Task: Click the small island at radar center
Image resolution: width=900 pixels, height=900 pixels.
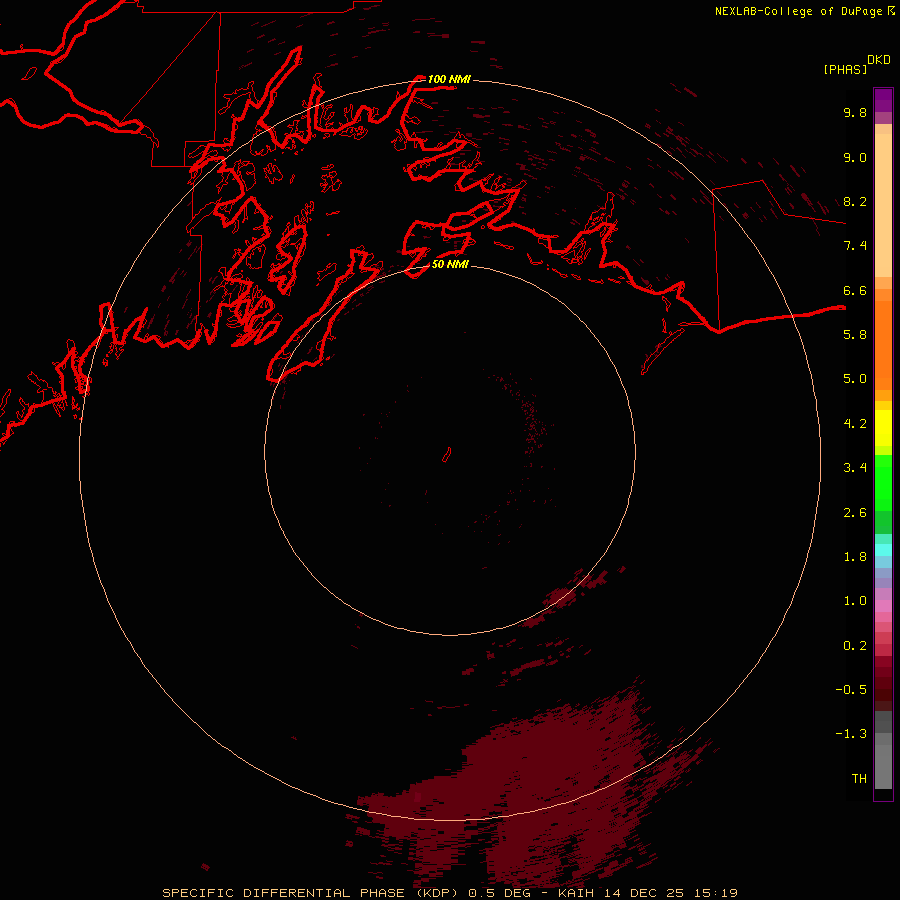Action: coord(447,455)
